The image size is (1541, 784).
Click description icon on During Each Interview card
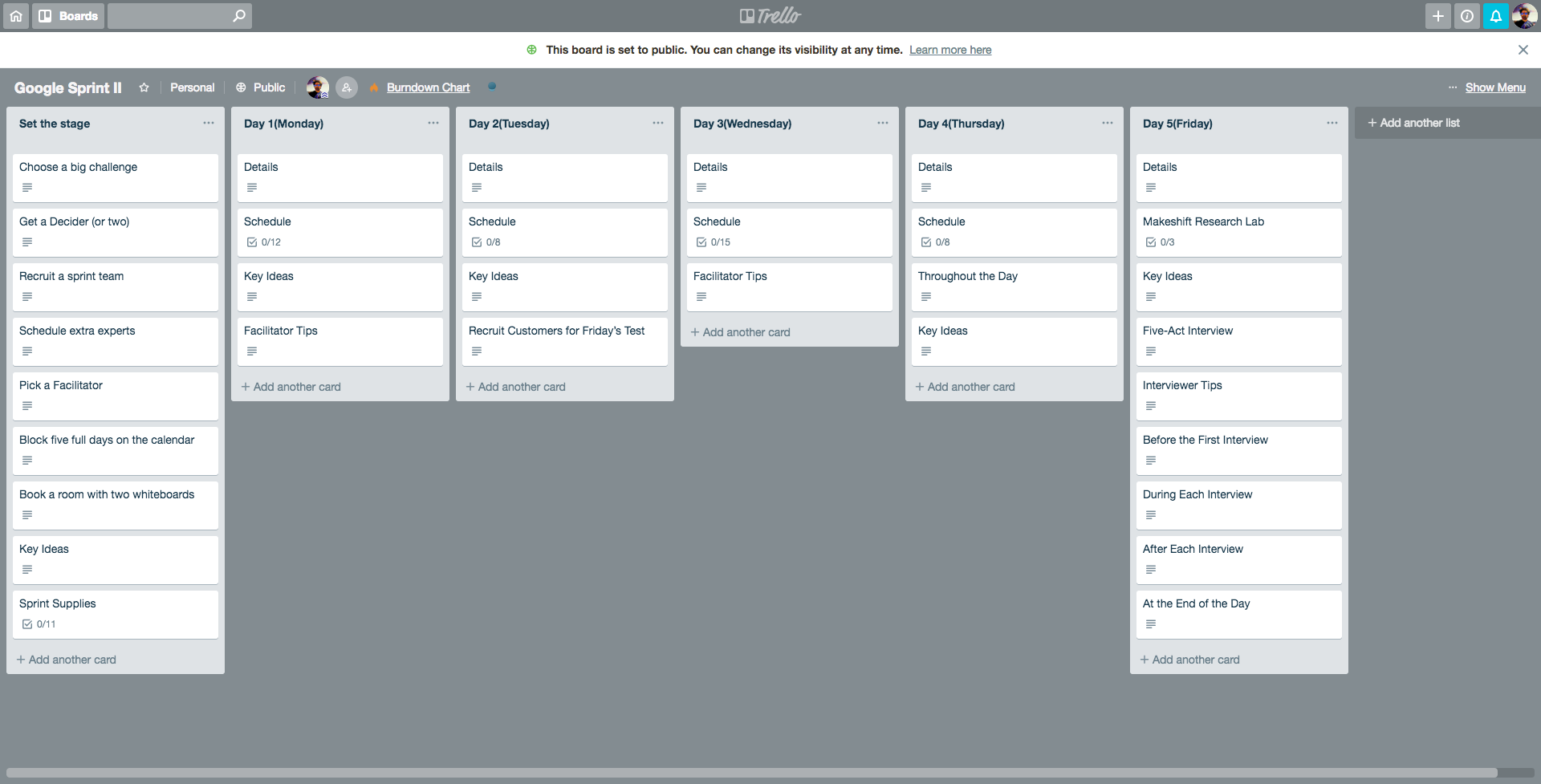pyautogui.click(x=1151, y=515)
